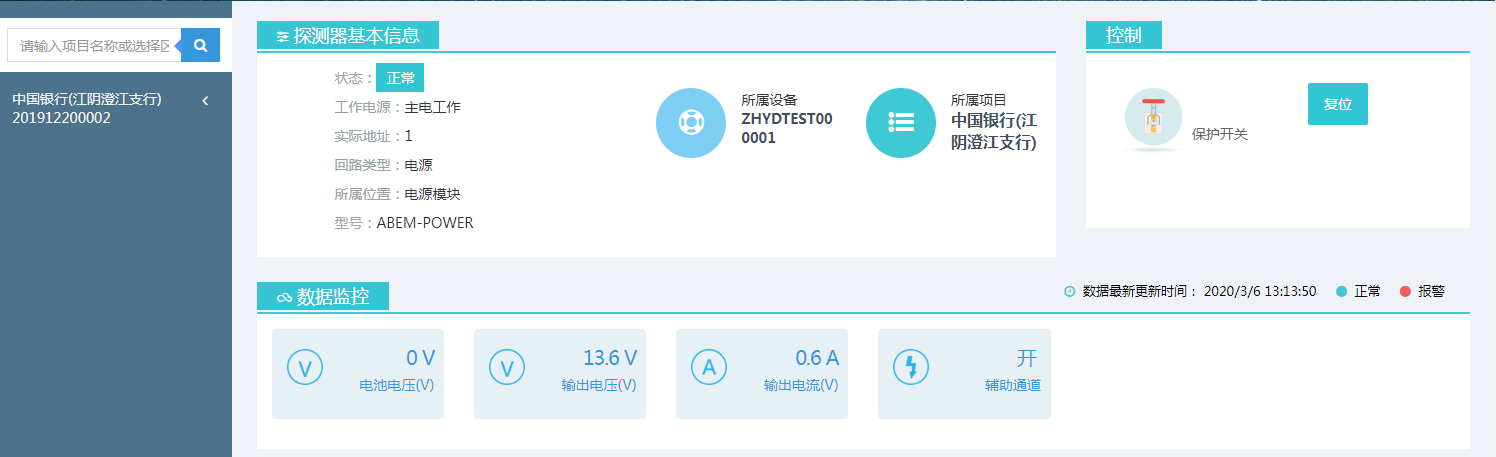Open the 探测器基本信息 panel header
This screenshot has width=1496, height=457.
coord(348,36)
